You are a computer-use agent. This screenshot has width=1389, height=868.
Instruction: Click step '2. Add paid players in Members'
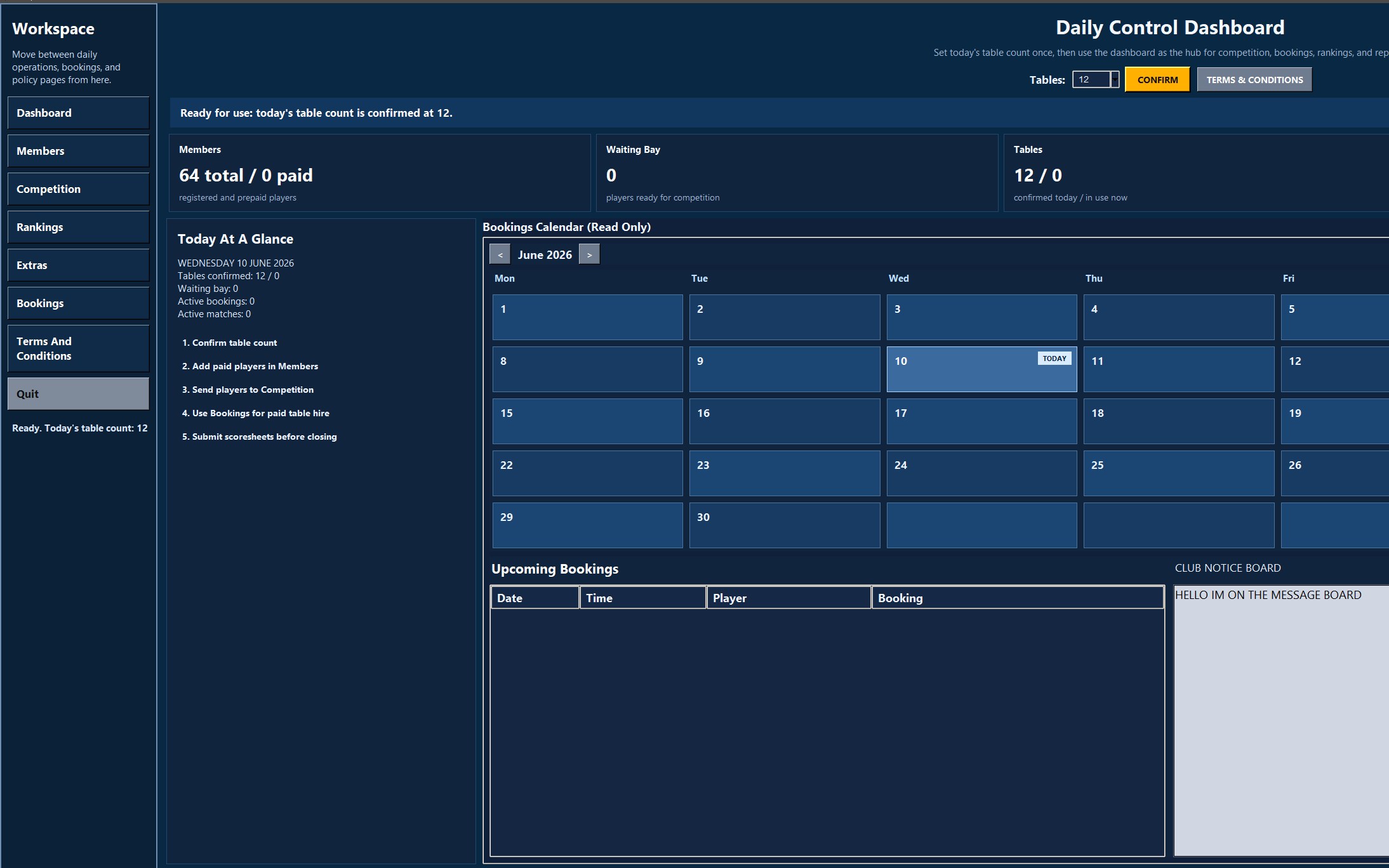(250, 366)
